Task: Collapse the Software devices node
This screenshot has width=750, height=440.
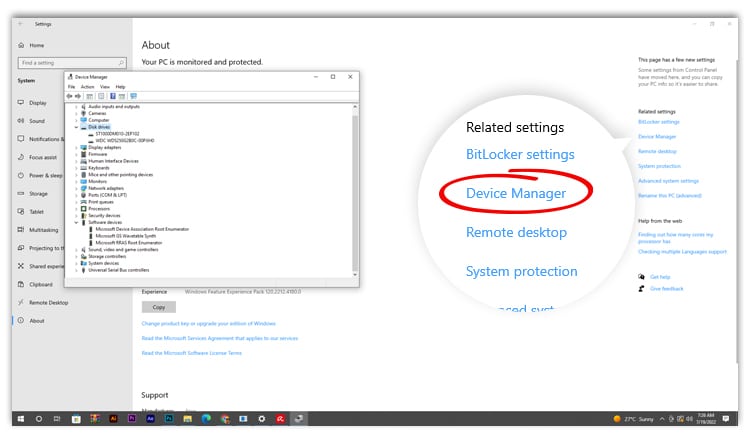Action: click(x=76, y=222)
